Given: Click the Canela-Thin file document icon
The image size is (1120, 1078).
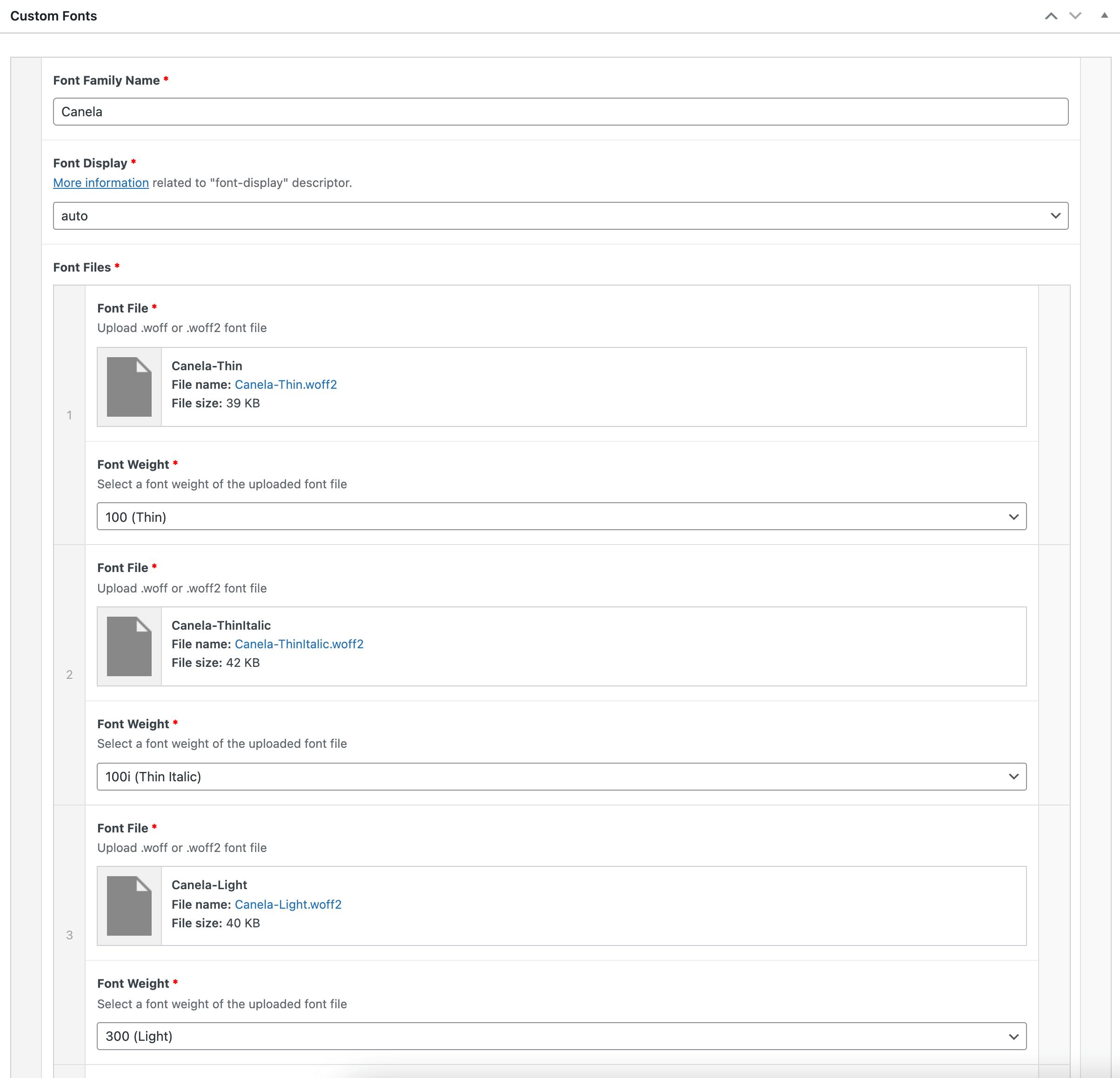Looking at the screenshot, I should point(129,387).
